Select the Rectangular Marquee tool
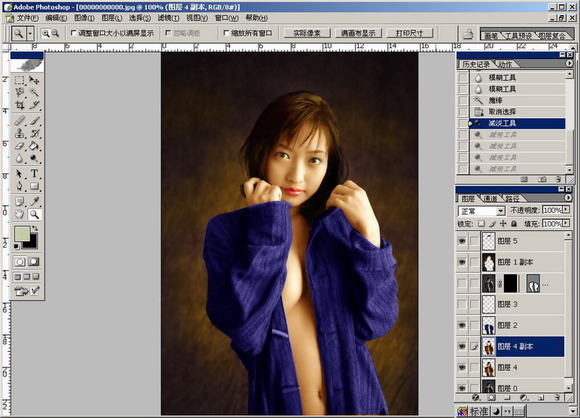 (20, 80)
